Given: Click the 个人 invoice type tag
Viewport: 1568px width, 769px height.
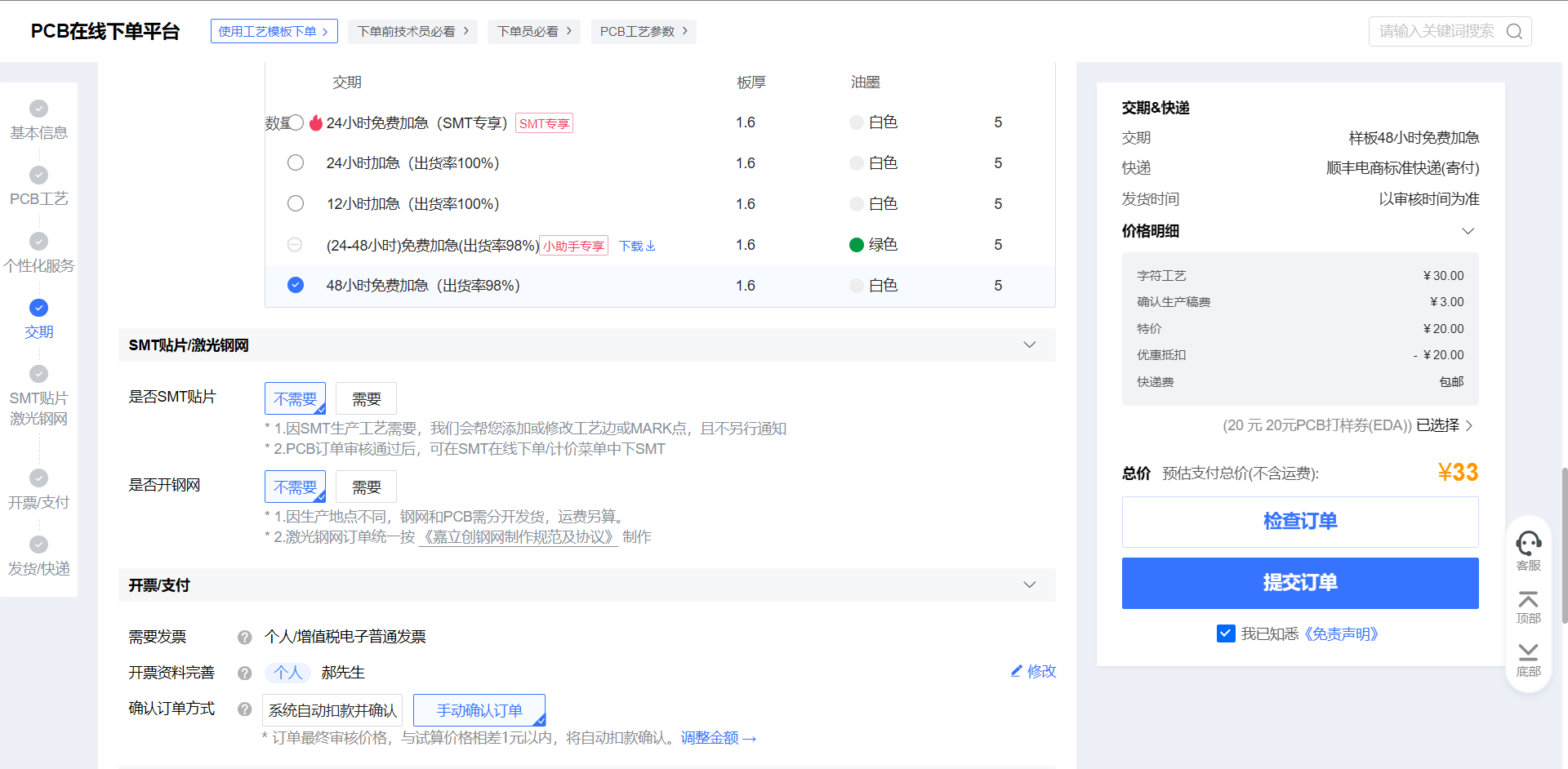Looking at the screenshot, I should tap(287, 673).
